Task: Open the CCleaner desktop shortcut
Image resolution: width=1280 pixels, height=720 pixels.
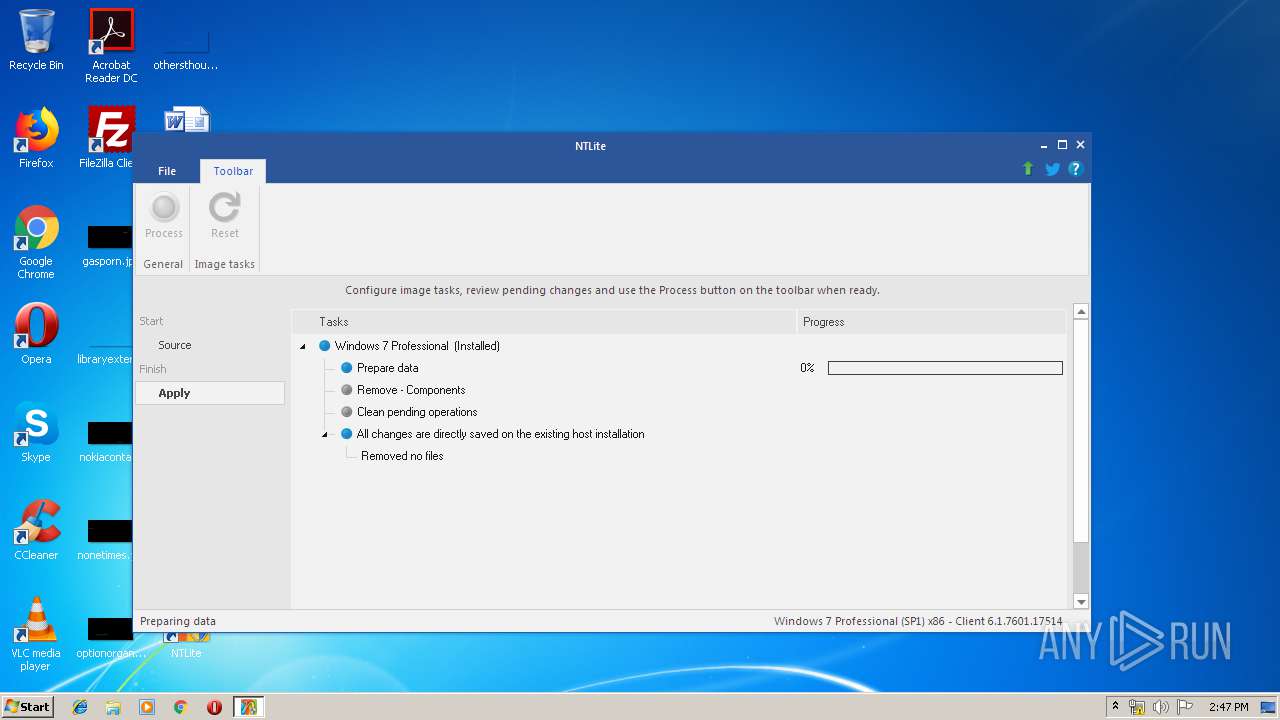Action: pos(36,530)
